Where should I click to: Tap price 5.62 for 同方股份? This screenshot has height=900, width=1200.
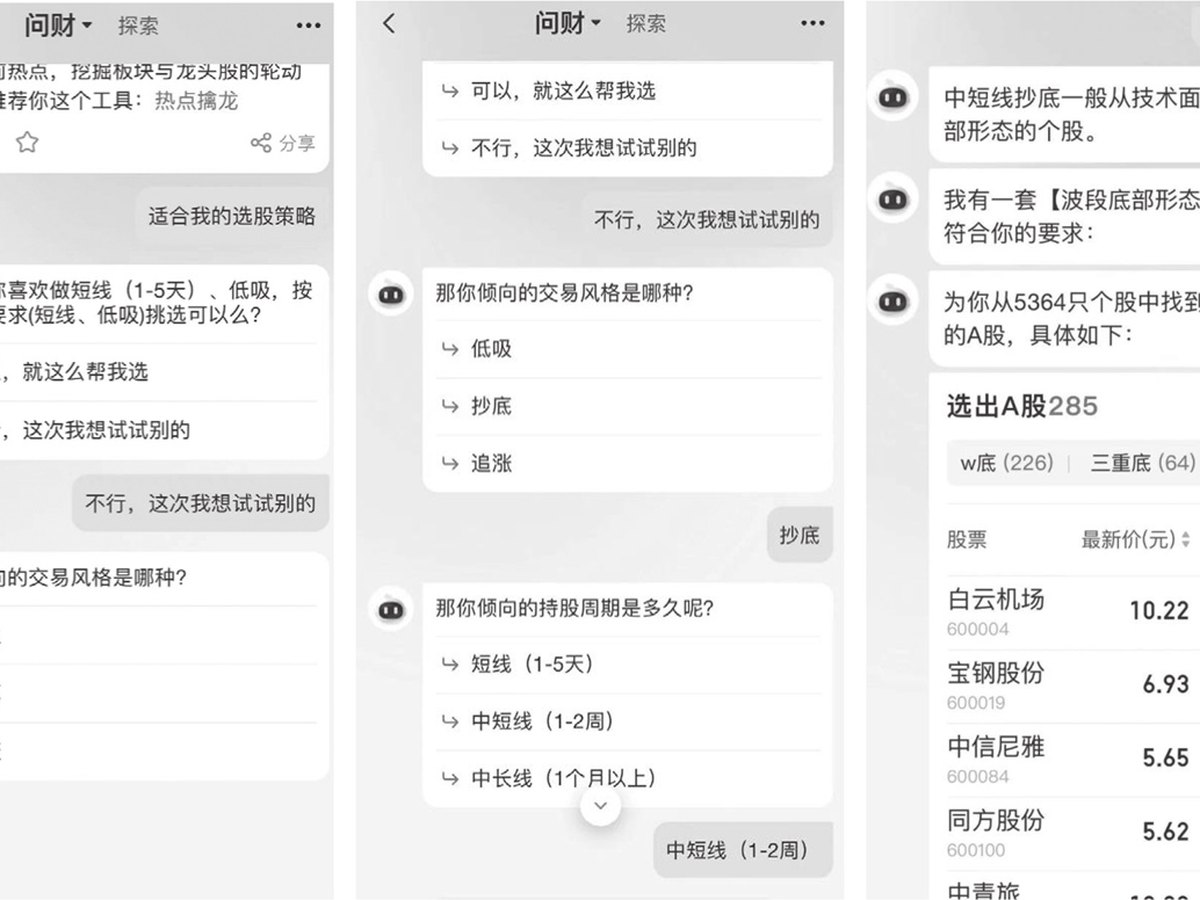1166,832
